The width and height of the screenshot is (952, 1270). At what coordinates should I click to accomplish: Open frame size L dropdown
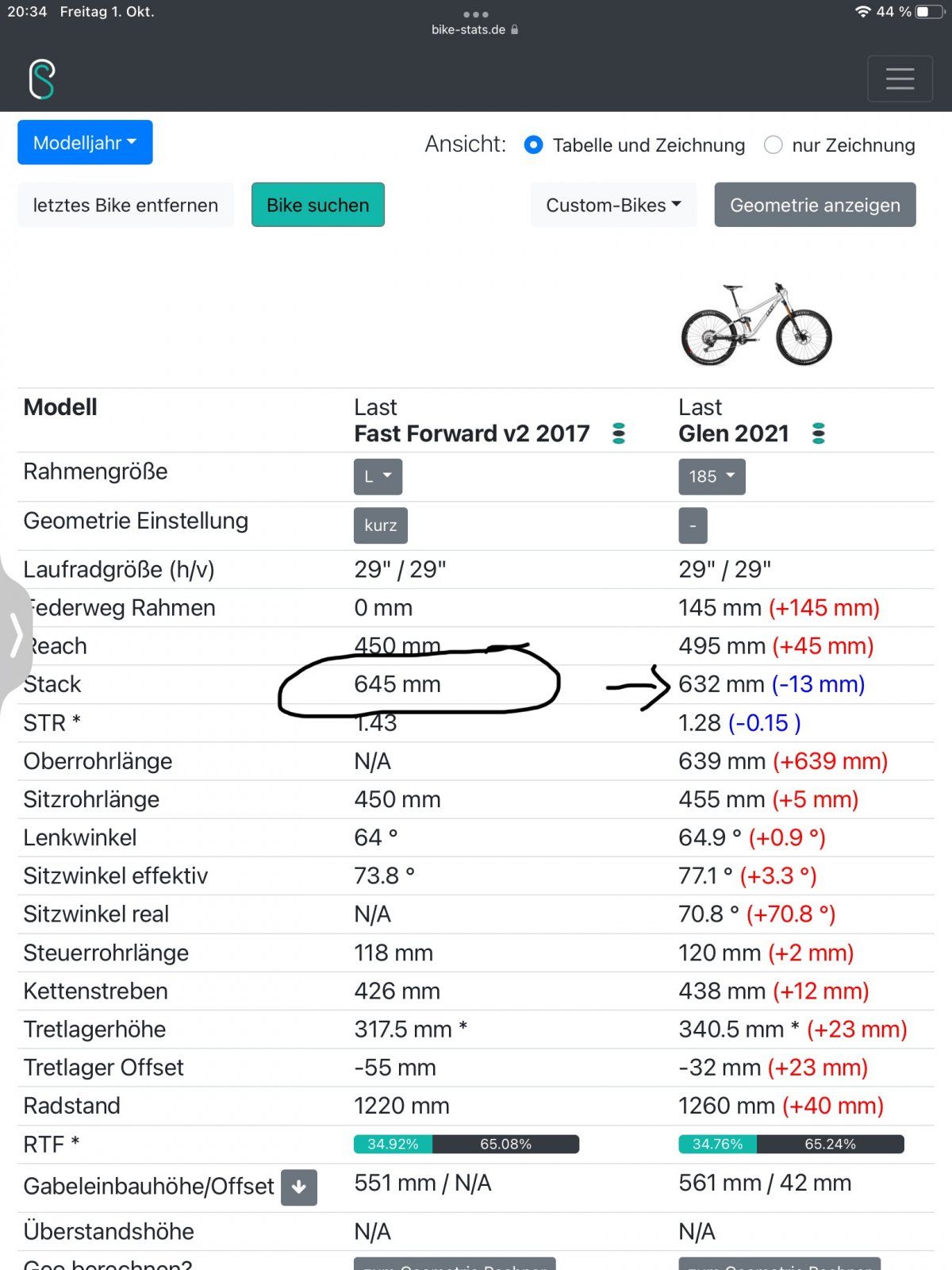[x=378, y=476]
